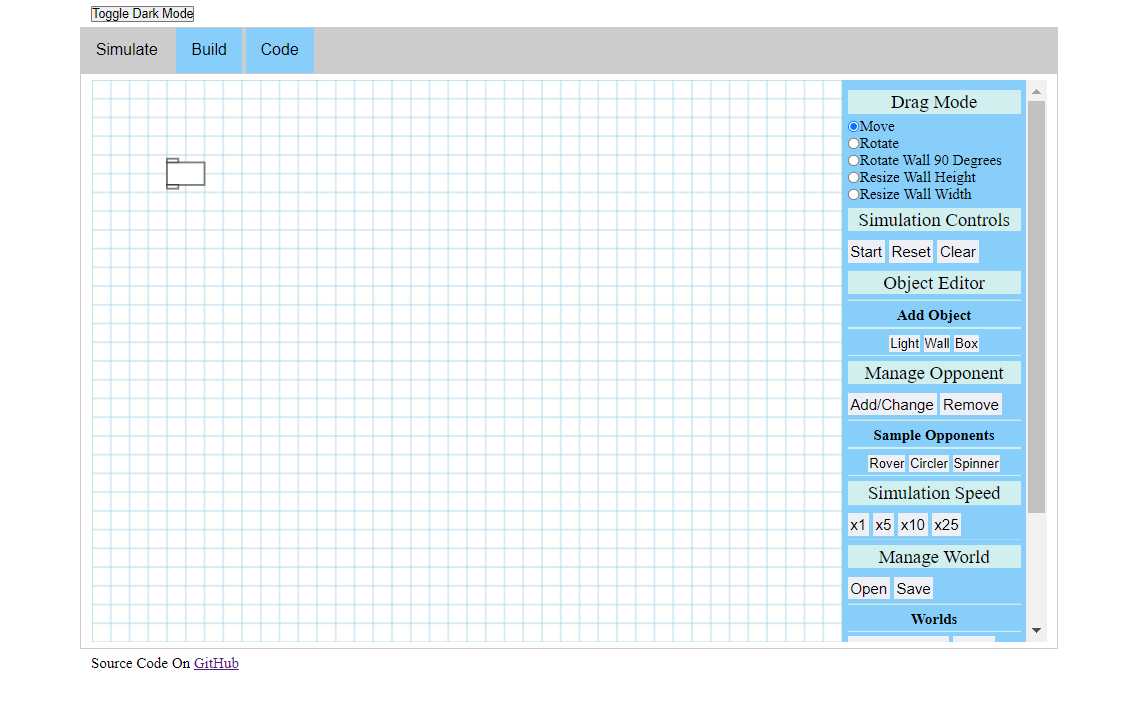Start the simulation
The height and width of the screenshot is (711, 1123).
pos(866,252)
